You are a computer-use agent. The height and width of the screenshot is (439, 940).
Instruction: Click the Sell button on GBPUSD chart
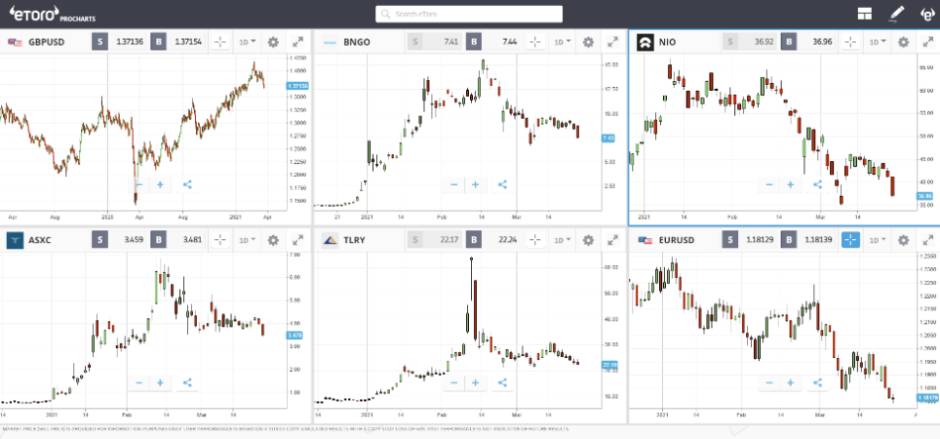100,42
